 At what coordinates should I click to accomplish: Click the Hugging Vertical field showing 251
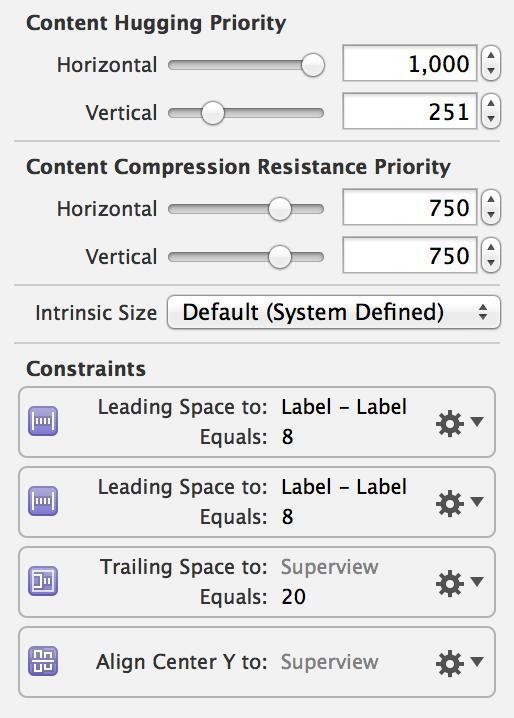410,111
